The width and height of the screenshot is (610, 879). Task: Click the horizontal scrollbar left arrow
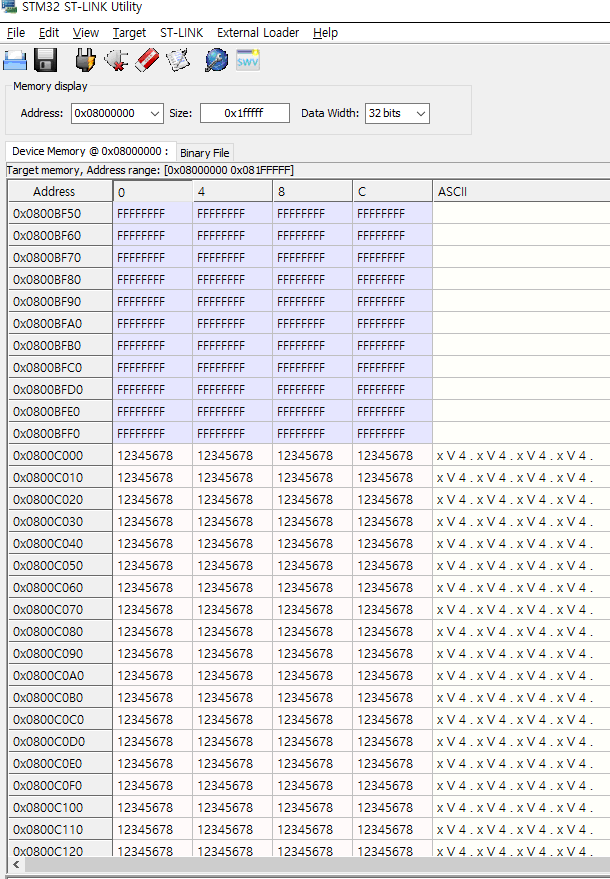coord(16,864)
